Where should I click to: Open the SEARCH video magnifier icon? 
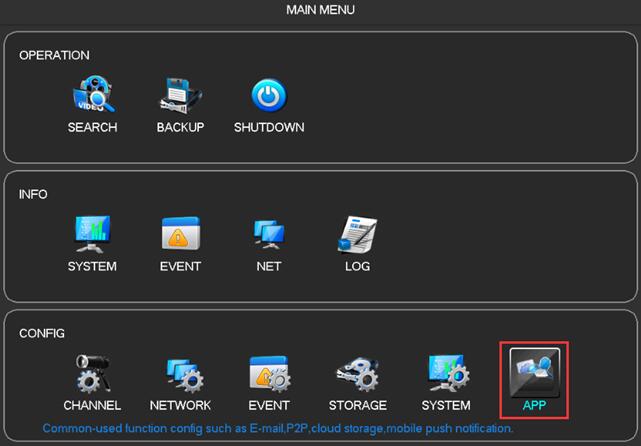coord(92,96)
